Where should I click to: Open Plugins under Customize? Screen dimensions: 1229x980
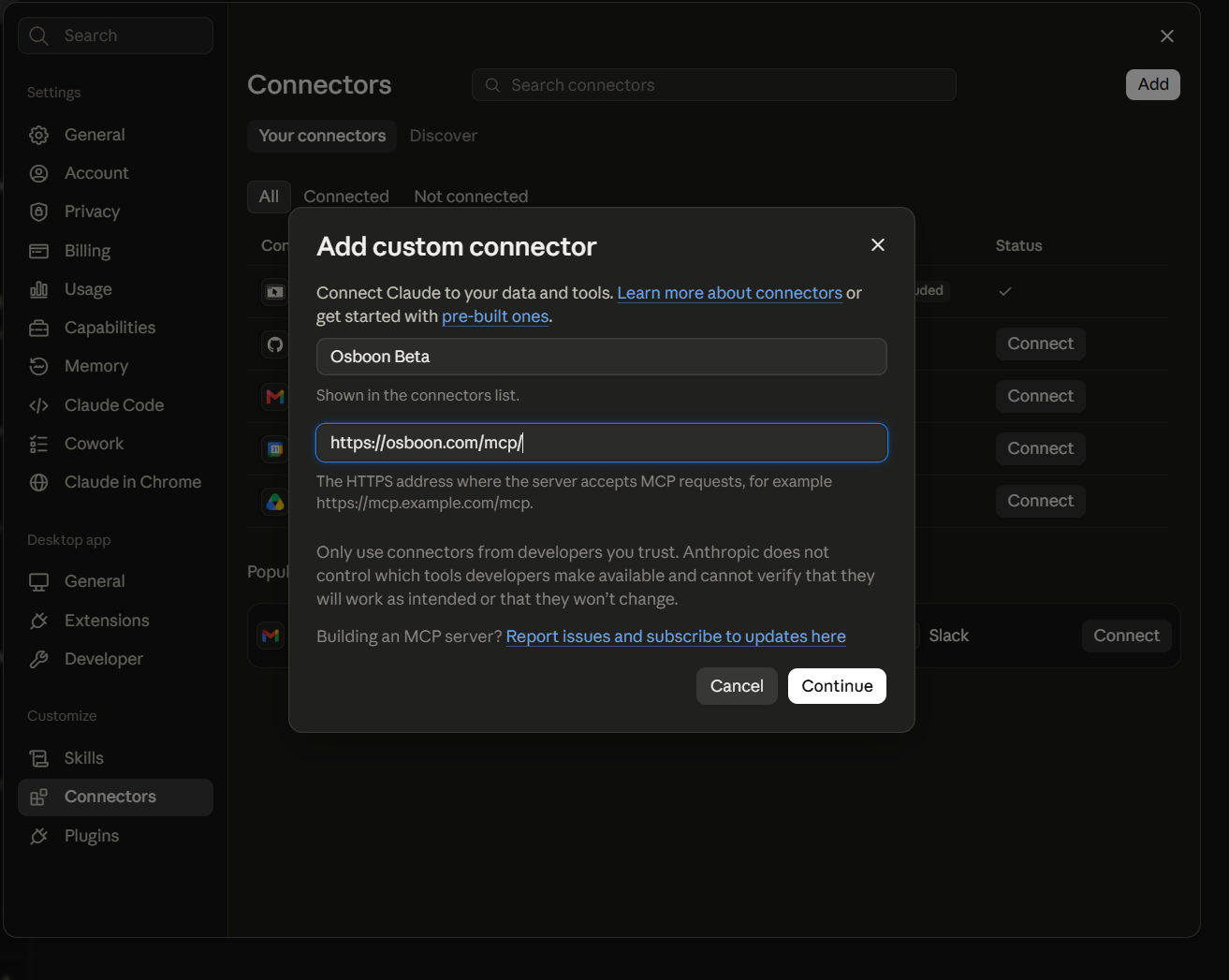click(x=115, y=836)
